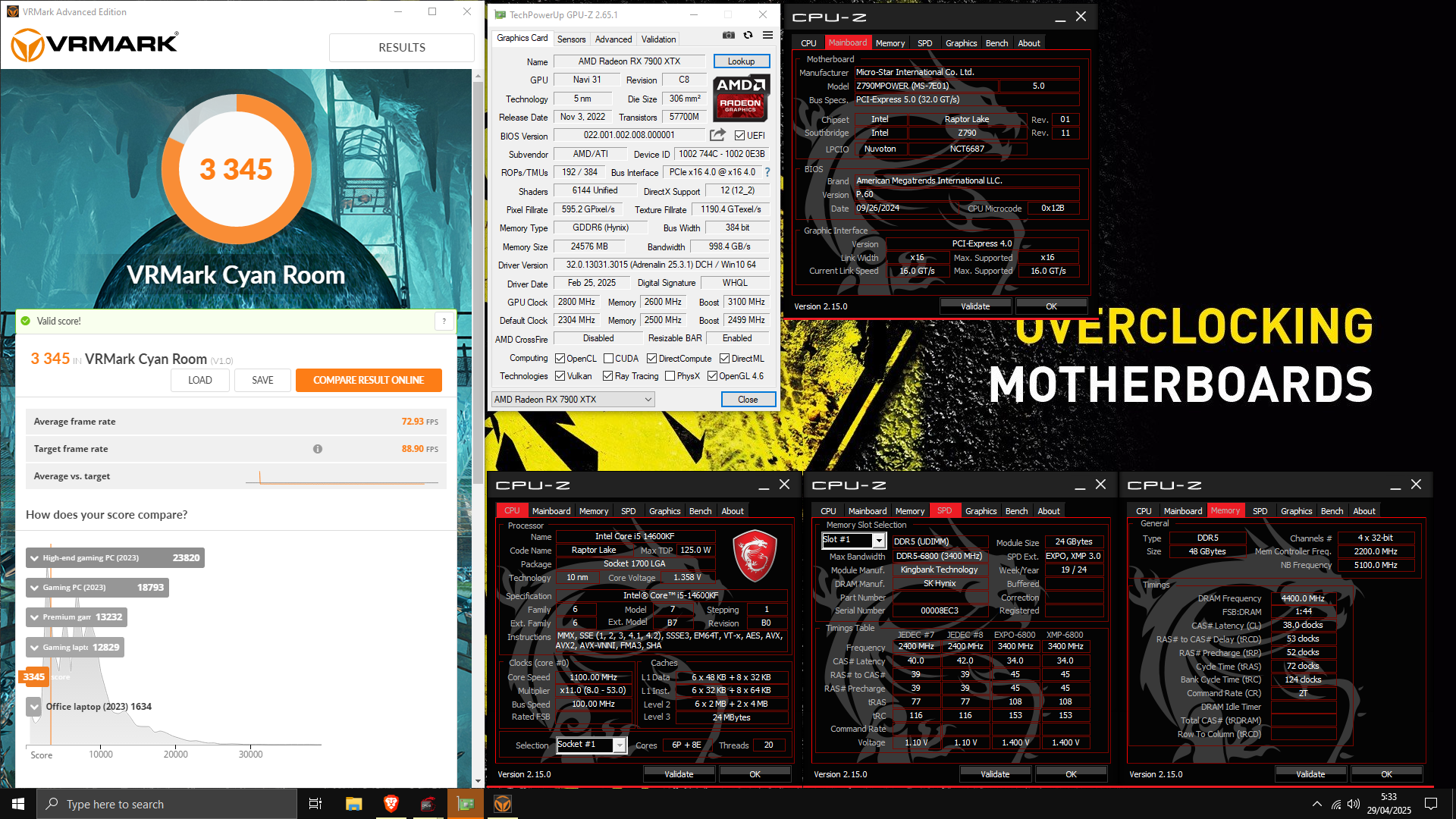Toggle the DirectCompute checkbox
This screenshot has height=819, width=1456.
651,359
